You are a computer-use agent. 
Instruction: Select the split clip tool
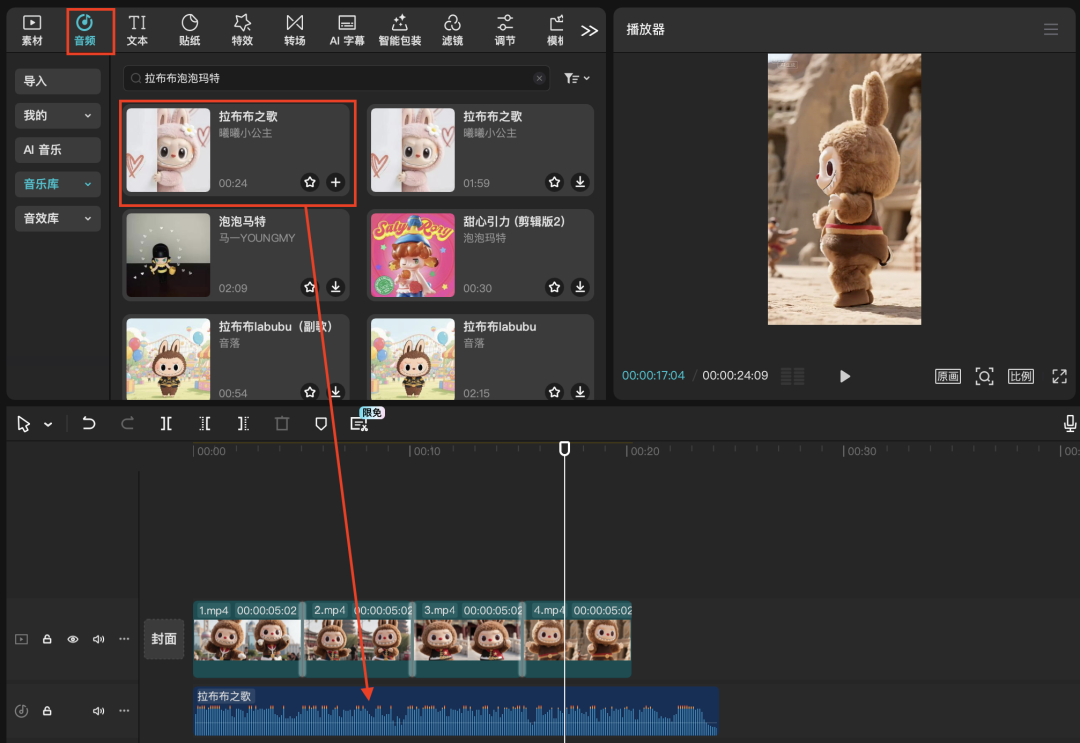coord(166,424)
